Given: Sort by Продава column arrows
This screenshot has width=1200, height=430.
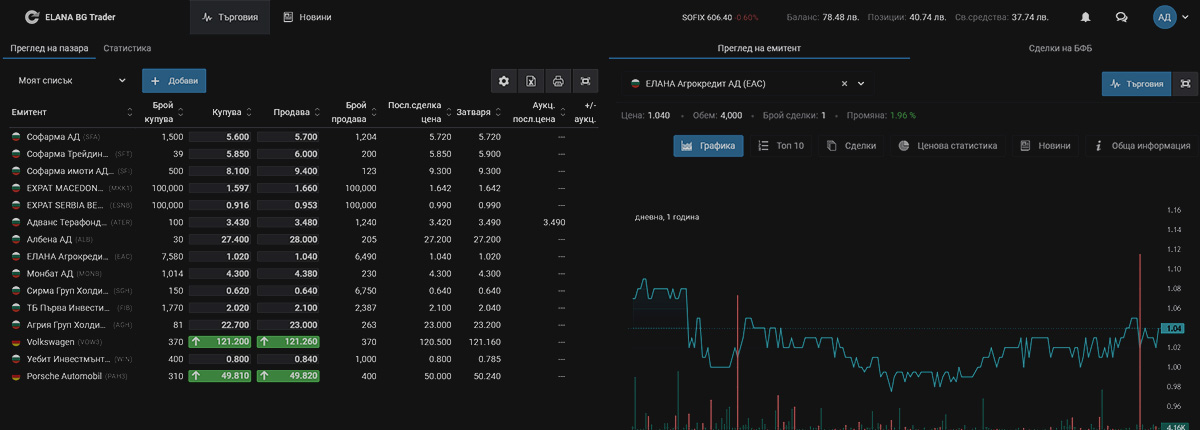Looking at the screenshot, I should [318, 111].
